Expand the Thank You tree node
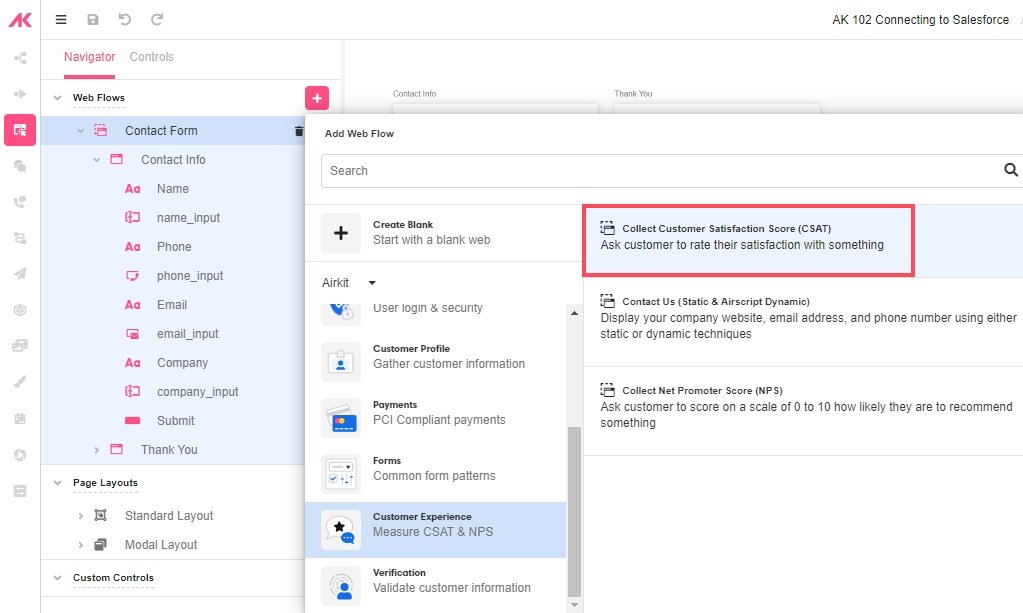This screenshot has width=1023, height=613. [x=97, y=450]
